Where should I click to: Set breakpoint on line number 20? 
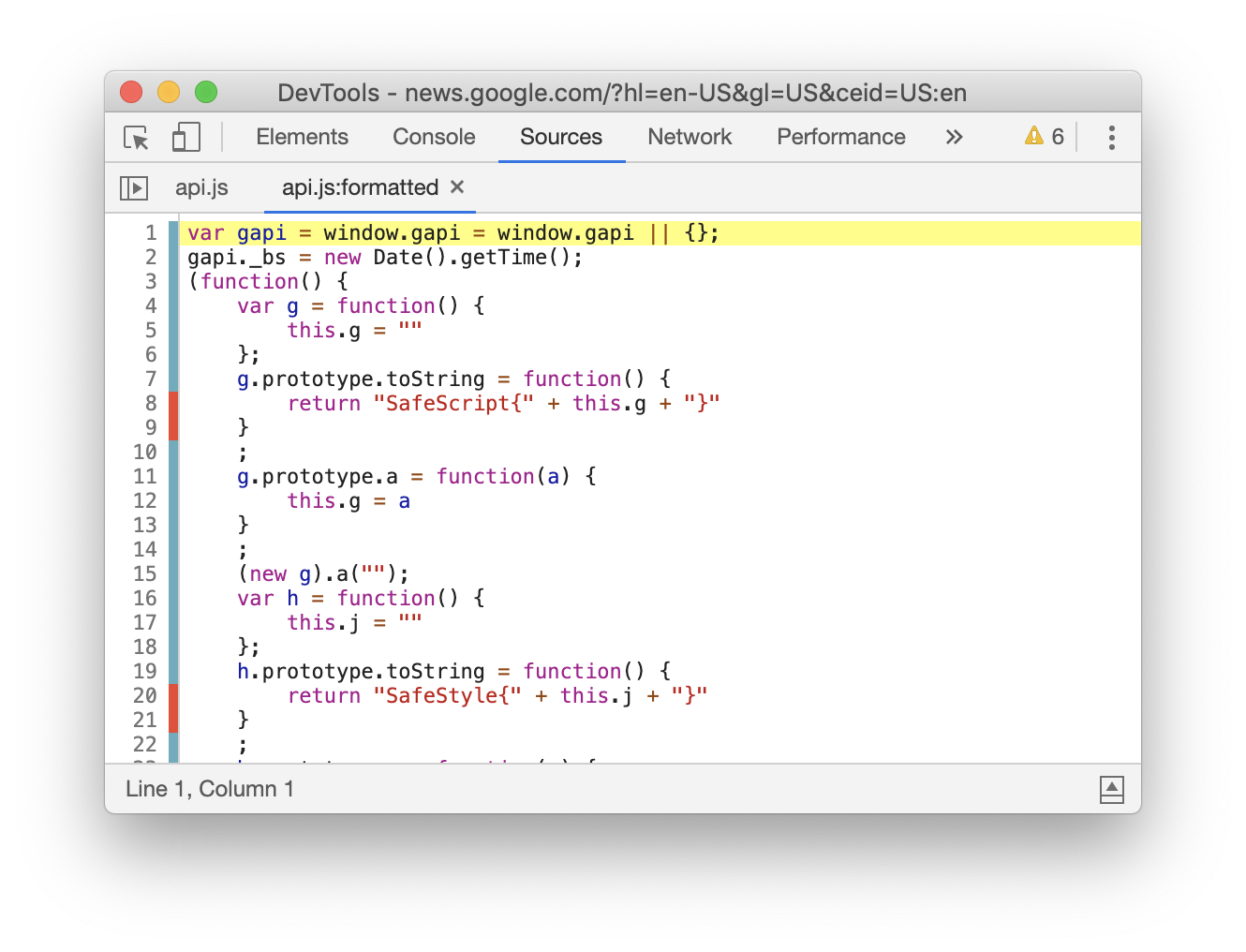pos(144,695)
